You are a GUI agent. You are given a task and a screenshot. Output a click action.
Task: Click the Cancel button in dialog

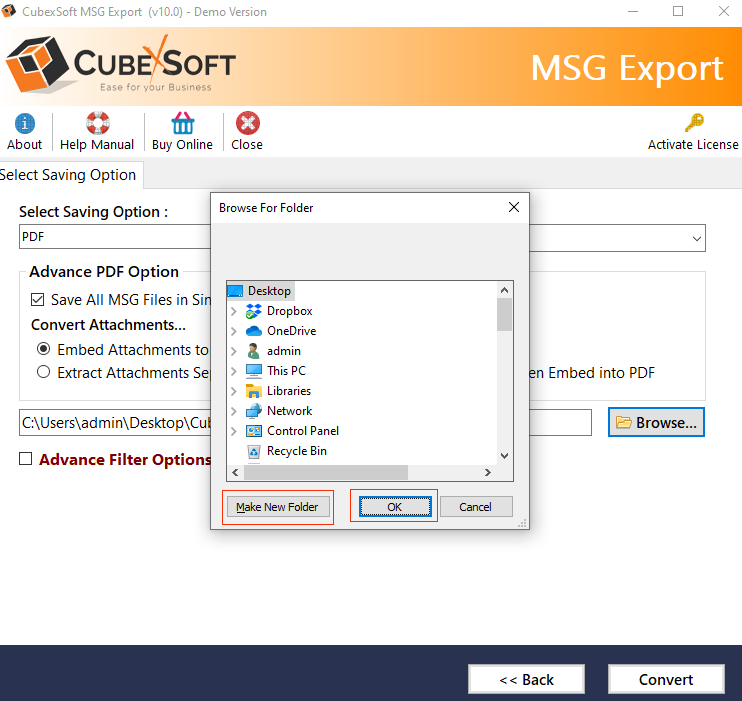pos(476,507)
